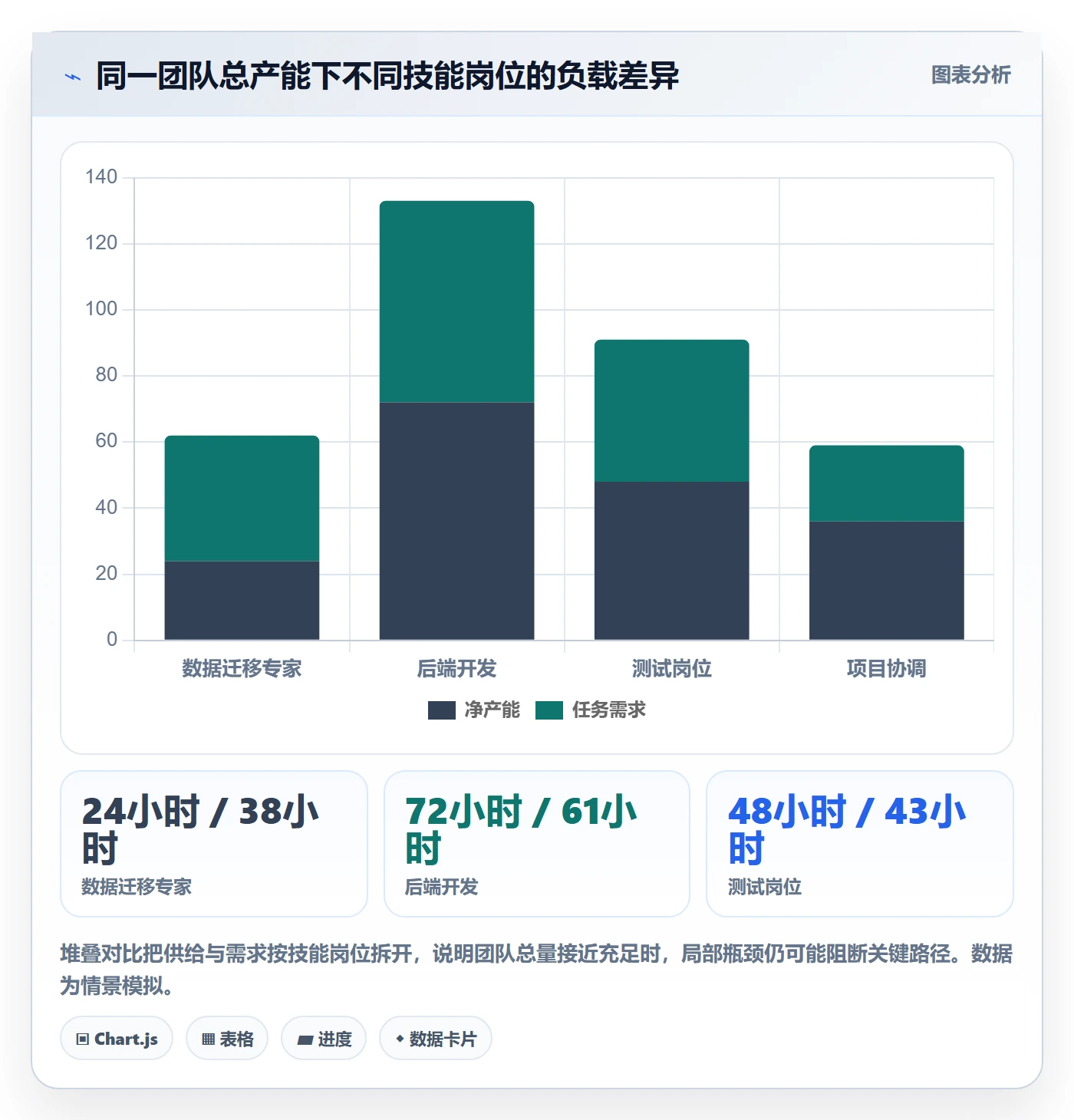Image resolution: width=1074 pixels, height=1120 pixels.
Task: Toggle the 任务需求 legend swatch
Action: click(549, 710)
